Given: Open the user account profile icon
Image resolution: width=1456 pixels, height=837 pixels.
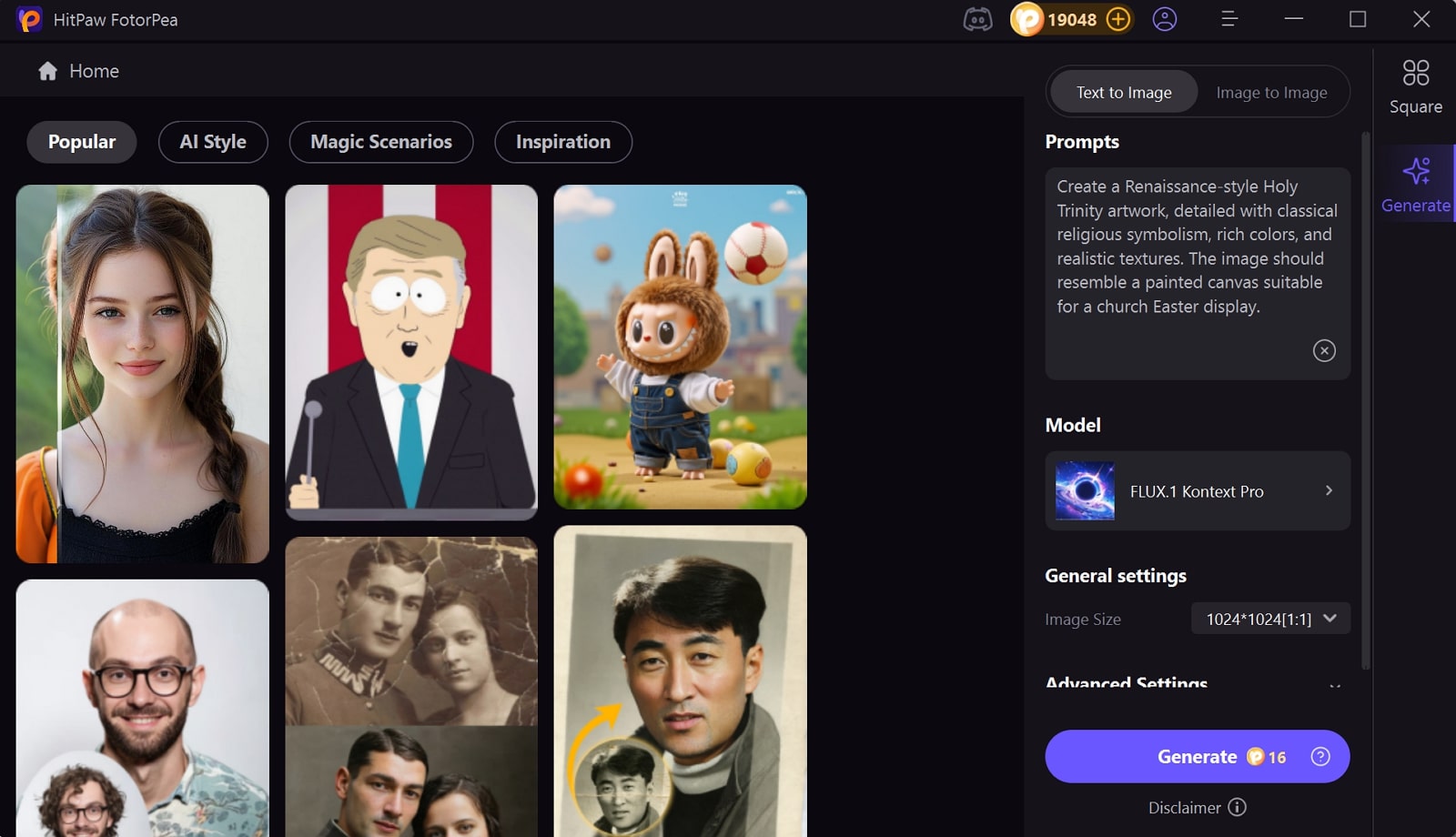Looking at the screenshot, I should tap(1165, 19).
